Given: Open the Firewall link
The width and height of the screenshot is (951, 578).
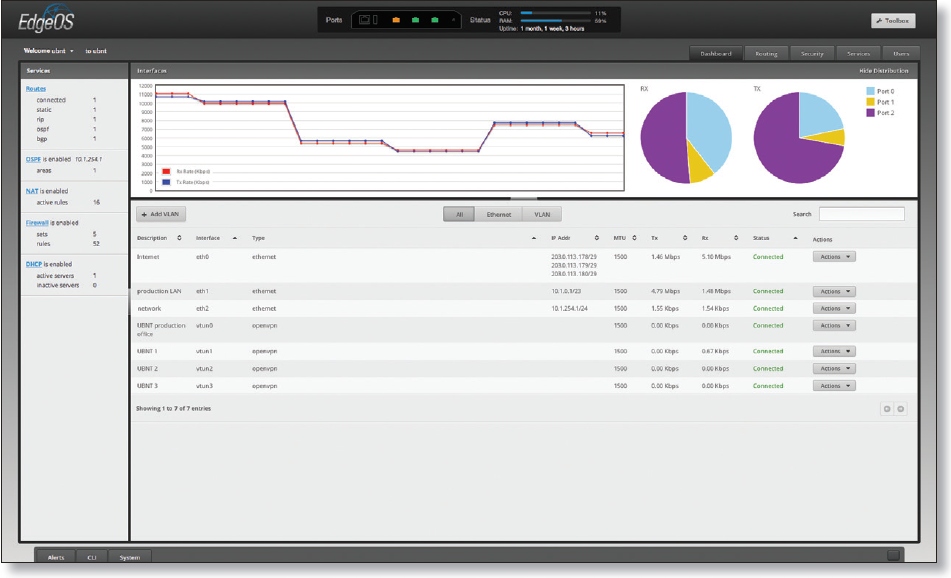Looking at the screenshot, I should click(x=37, y=223).
